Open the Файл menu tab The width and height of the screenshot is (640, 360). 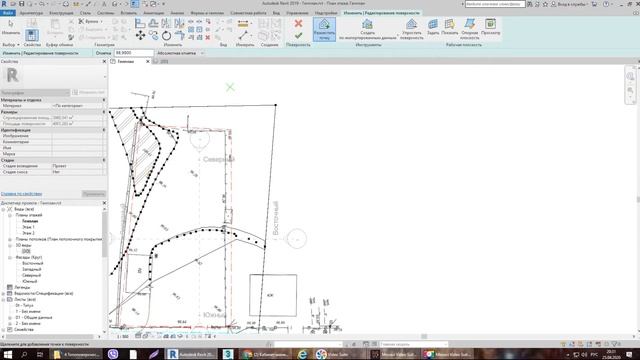7,13
